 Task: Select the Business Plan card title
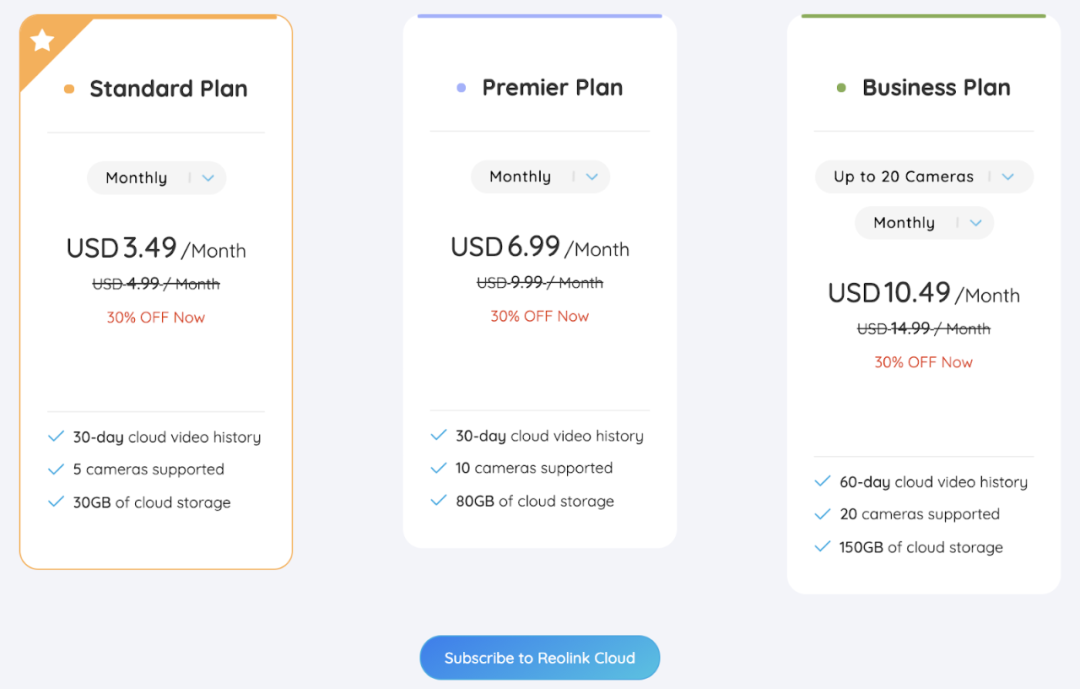(936, 88)
